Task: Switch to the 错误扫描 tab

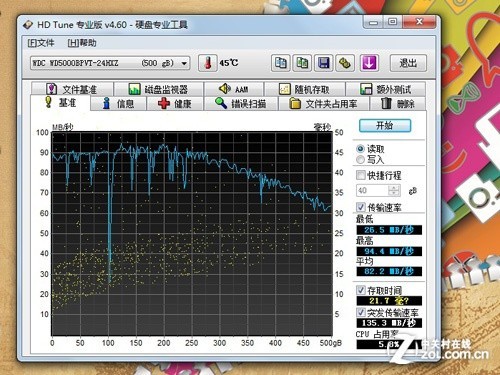Action: (x=241, y=104)
